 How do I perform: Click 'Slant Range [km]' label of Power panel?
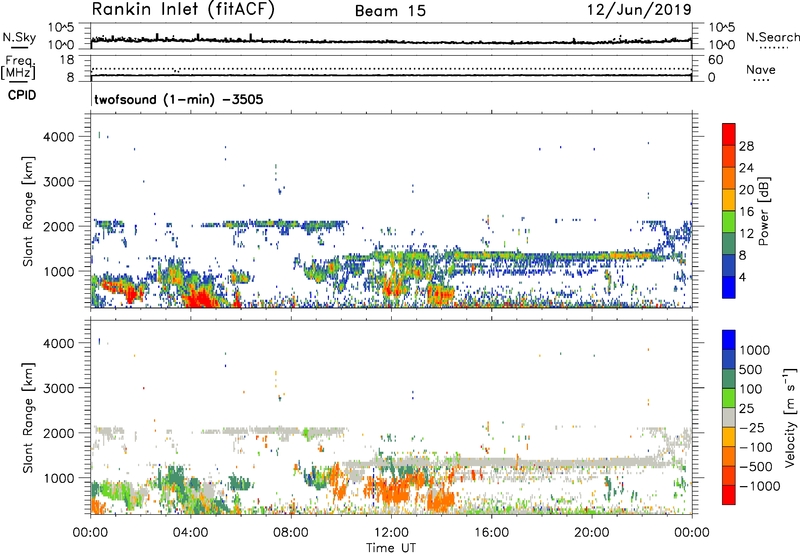pyautogui.click(x=28, y=211)
